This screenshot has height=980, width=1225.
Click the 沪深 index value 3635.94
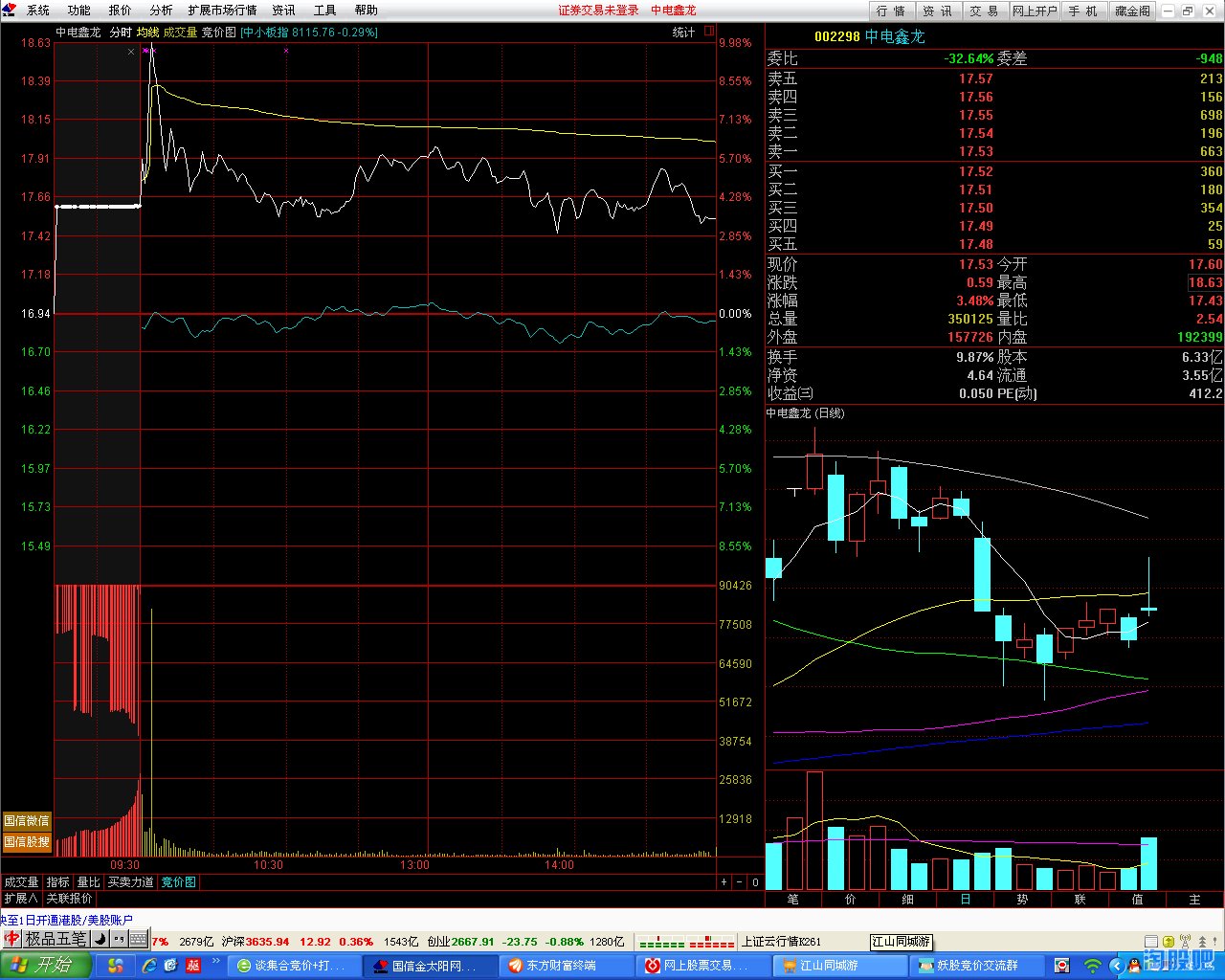[x=267, y=942]
